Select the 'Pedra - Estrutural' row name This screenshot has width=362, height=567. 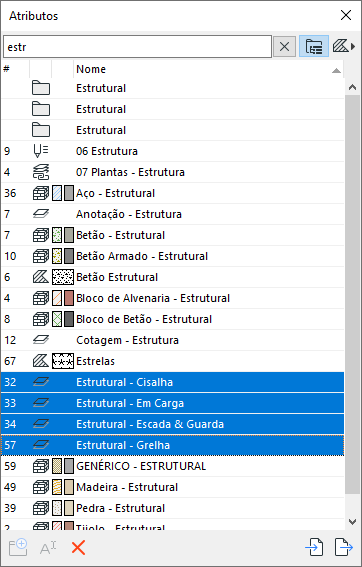coord(120,508)
